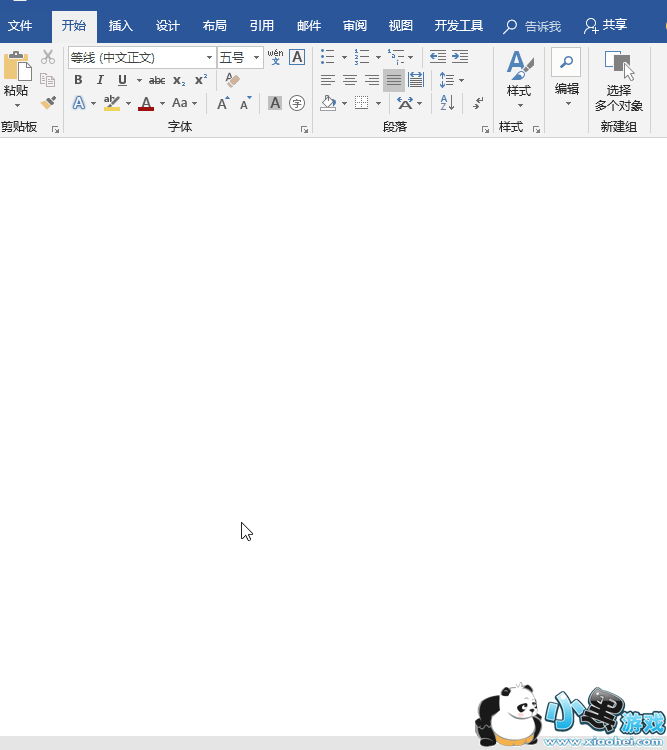This screenshot has width=667, height=750.
Task: Click the enclosed character icon
Action: pos(297,103)
